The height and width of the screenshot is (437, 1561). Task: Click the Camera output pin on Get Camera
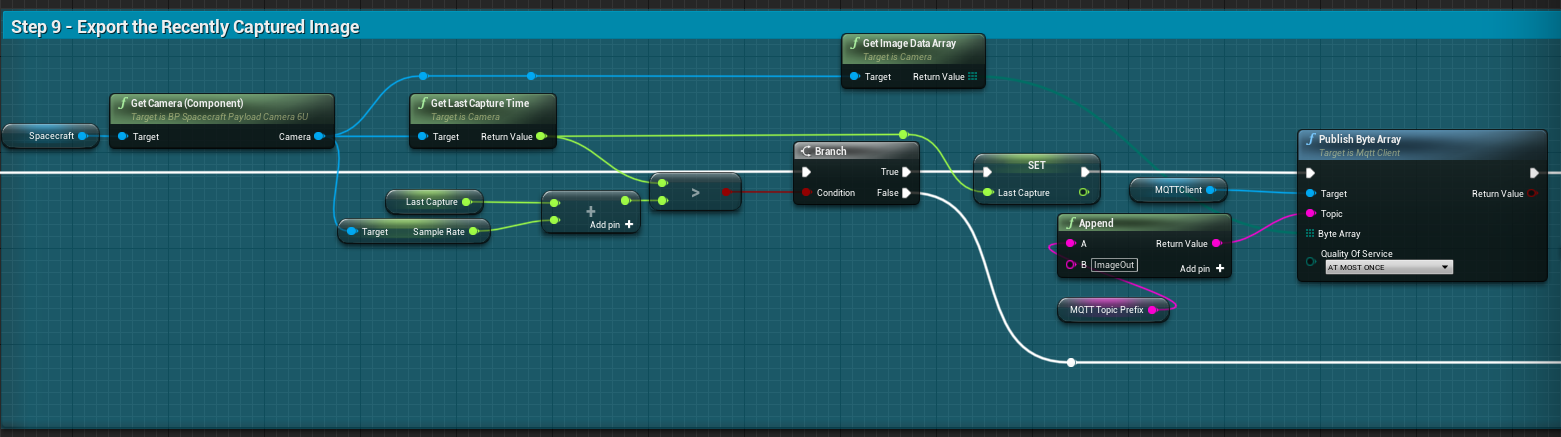coord(319,137)
